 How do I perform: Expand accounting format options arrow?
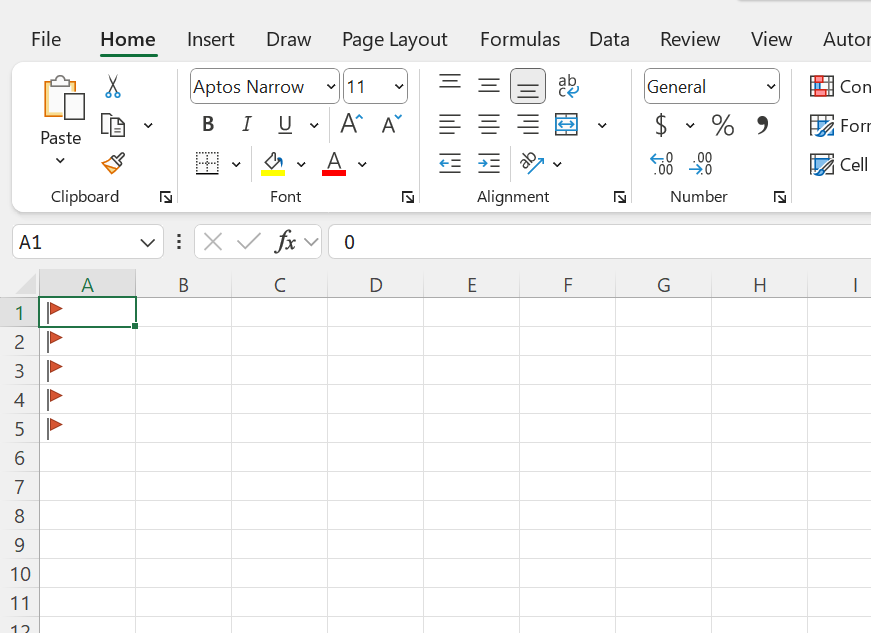[x=690, y=125]
